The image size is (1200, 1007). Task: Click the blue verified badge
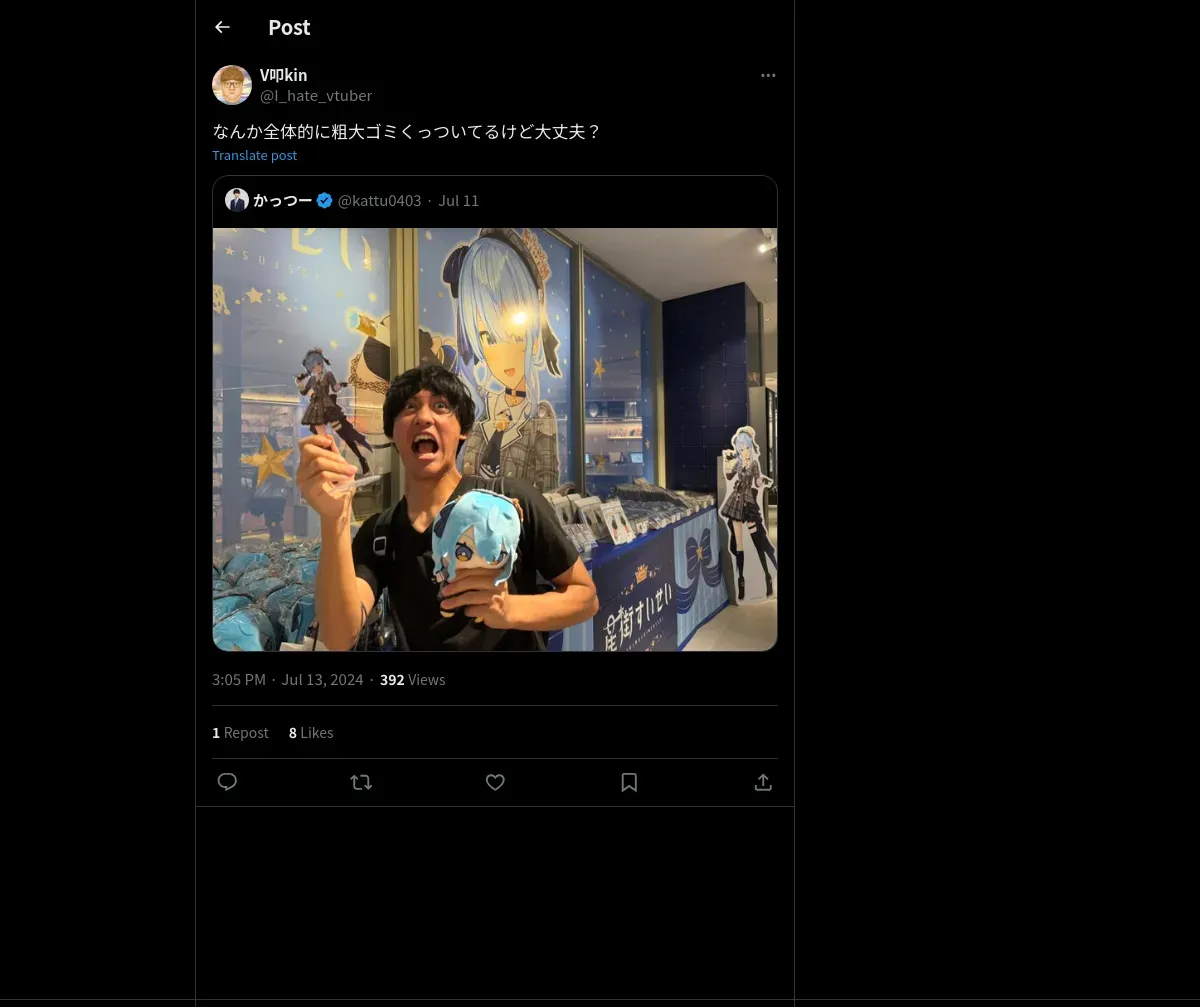325,200
